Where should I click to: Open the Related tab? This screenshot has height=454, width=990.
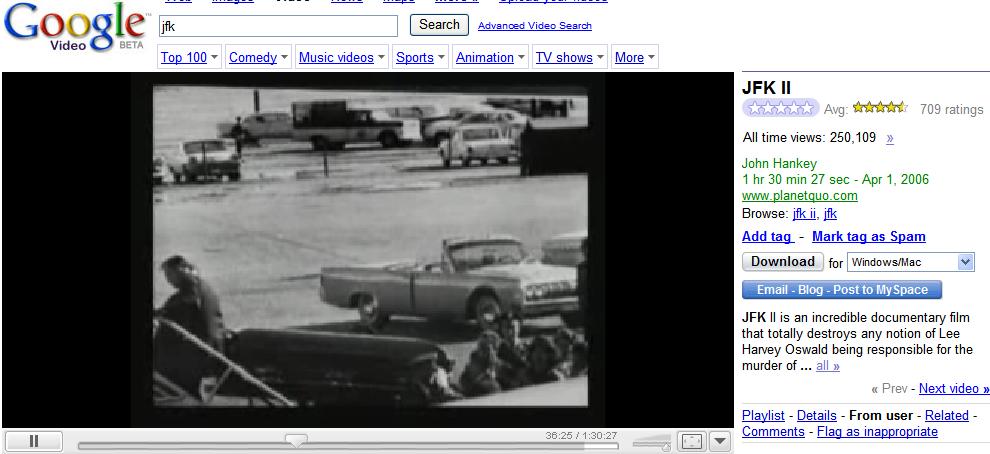click(946, 415)
